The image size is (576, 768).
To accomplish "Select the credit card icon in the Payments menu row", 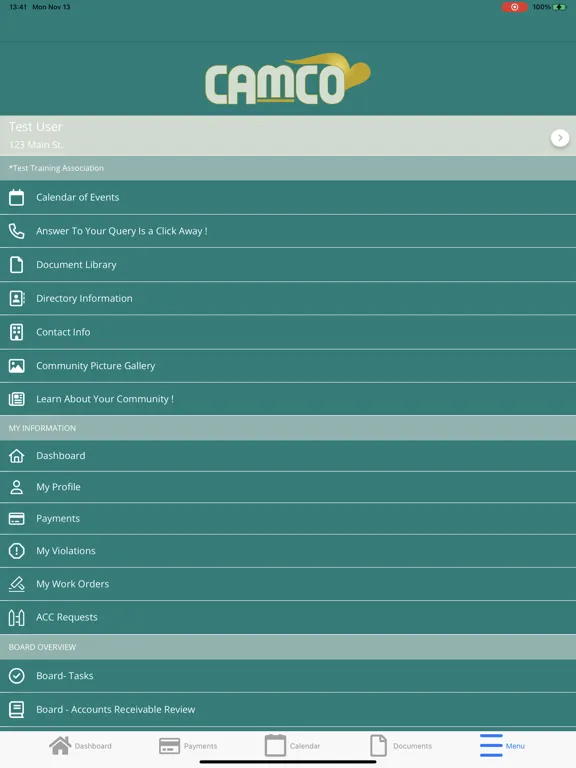I will [16, 519].
